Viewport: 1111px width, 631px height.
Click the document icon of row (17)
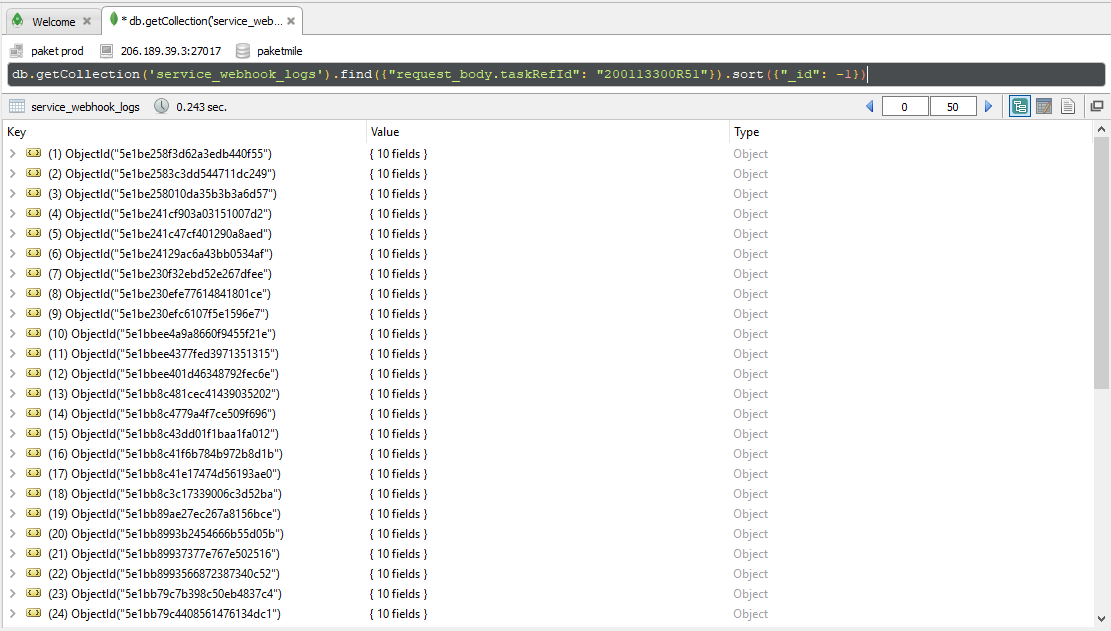33,473
